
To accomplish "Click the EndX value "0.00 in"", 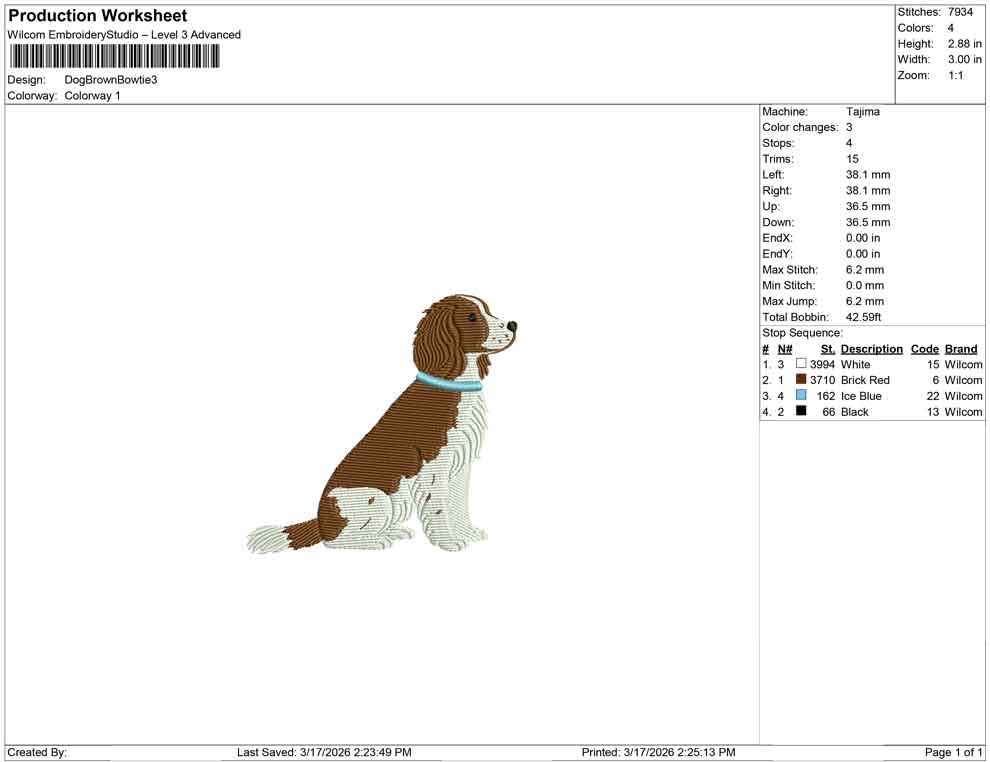I will (862, 238).
